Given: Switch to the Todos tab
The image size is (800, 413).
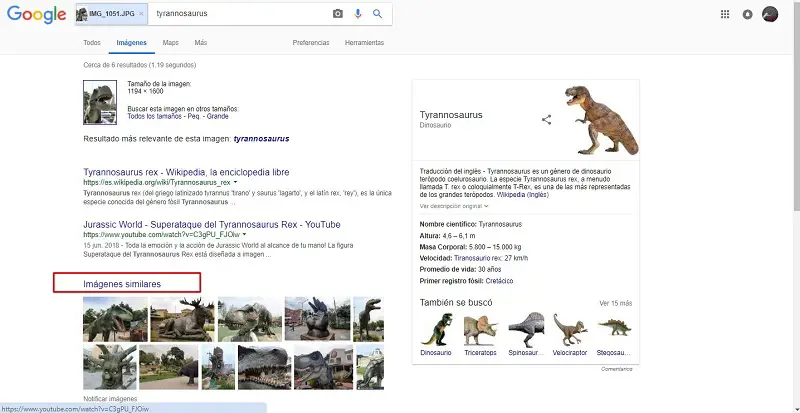Looking at the screenshot, I should [92, 43].
